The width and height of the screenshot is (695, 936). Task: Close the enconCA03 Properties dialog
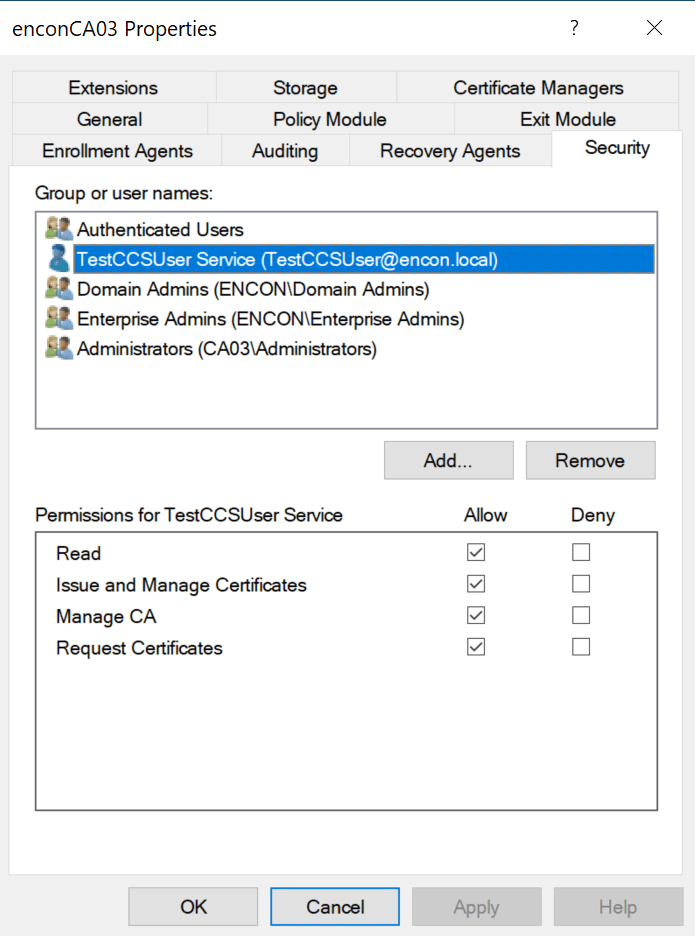pos(654,28)
